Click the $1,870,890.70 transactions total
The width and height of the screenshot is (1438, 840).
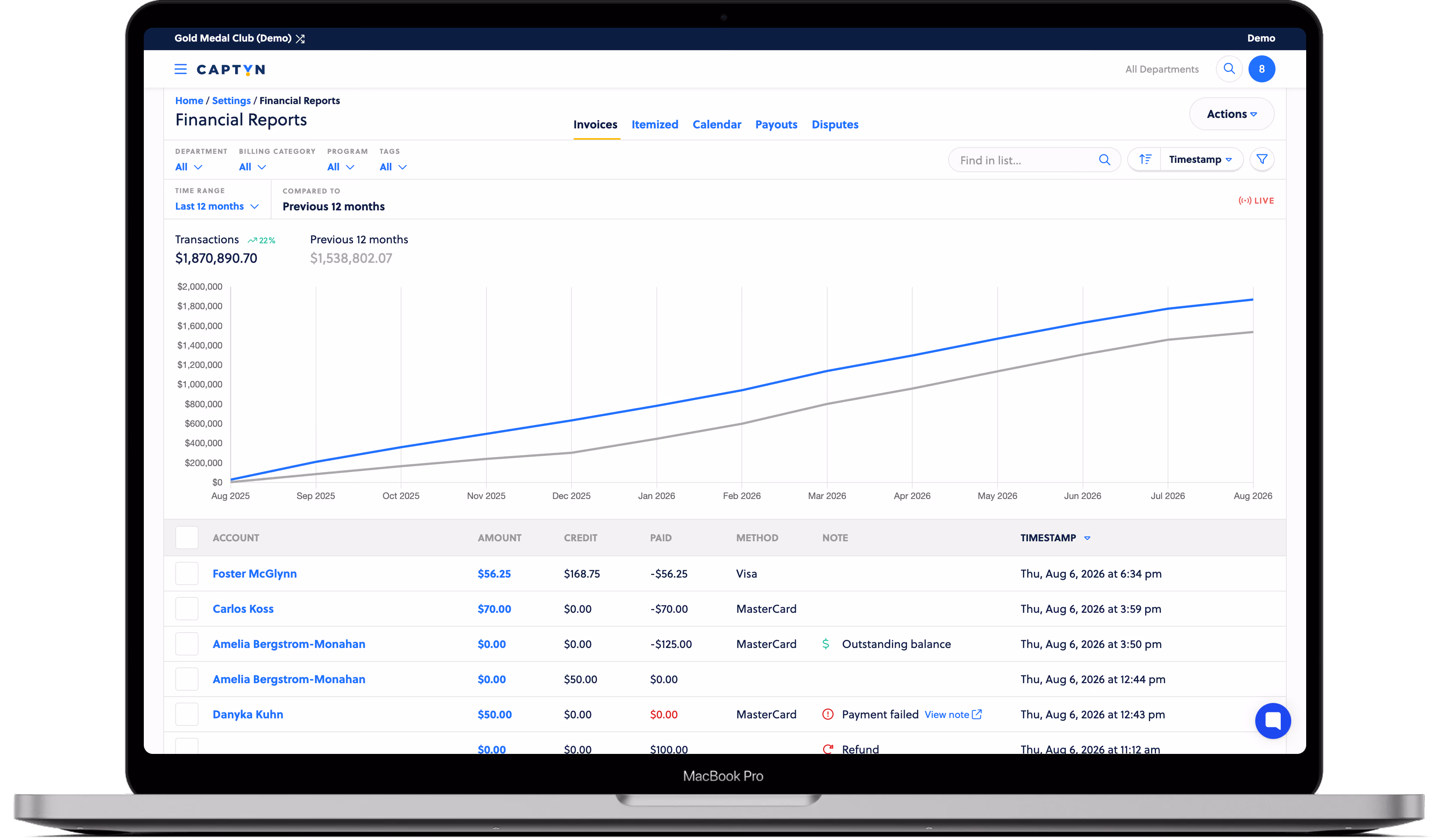pos(216,258)
